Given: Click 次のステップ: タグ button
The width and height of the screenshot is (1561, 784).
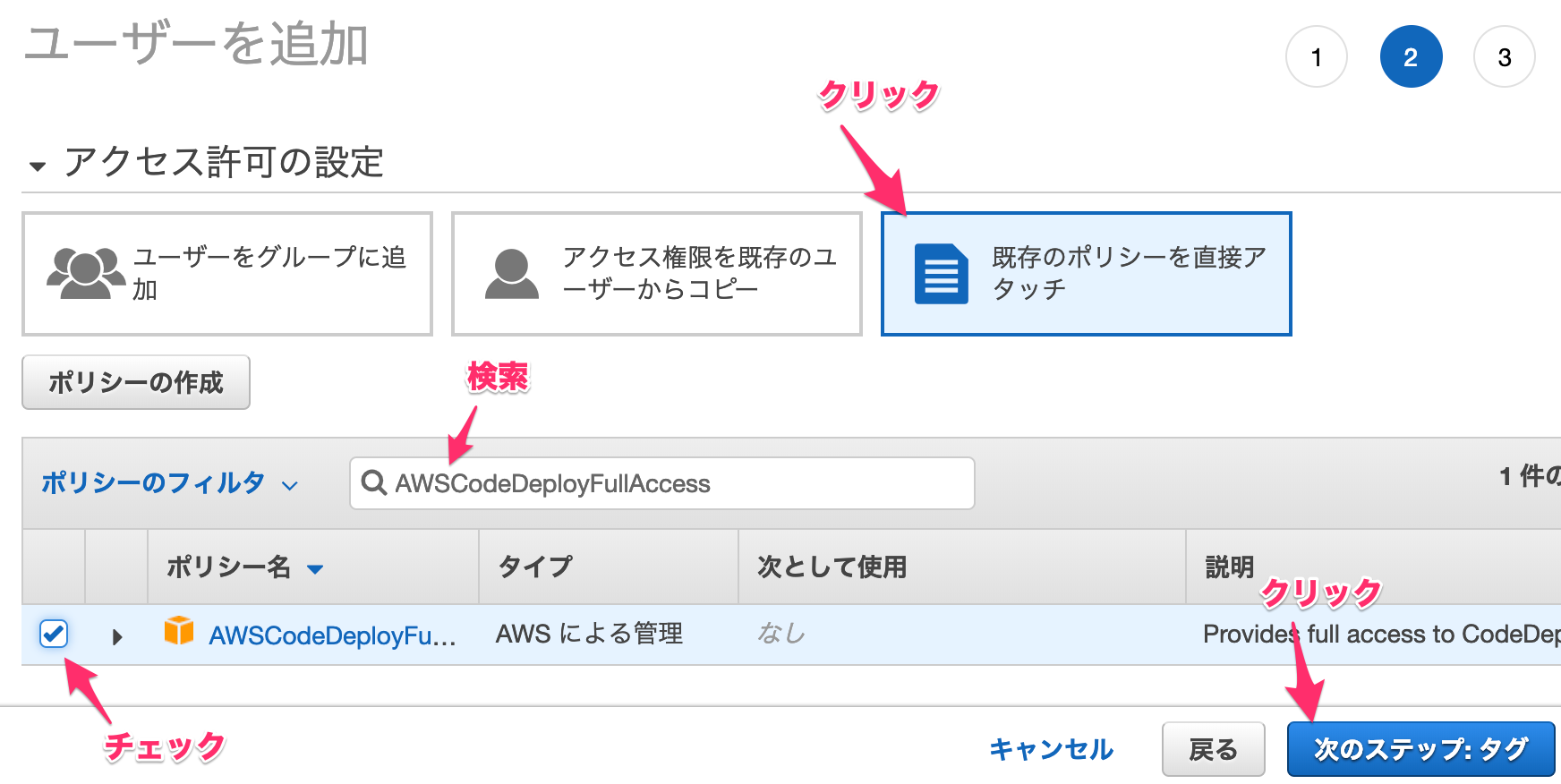Looking at the screenshot, I should (x=1420, y=749).
